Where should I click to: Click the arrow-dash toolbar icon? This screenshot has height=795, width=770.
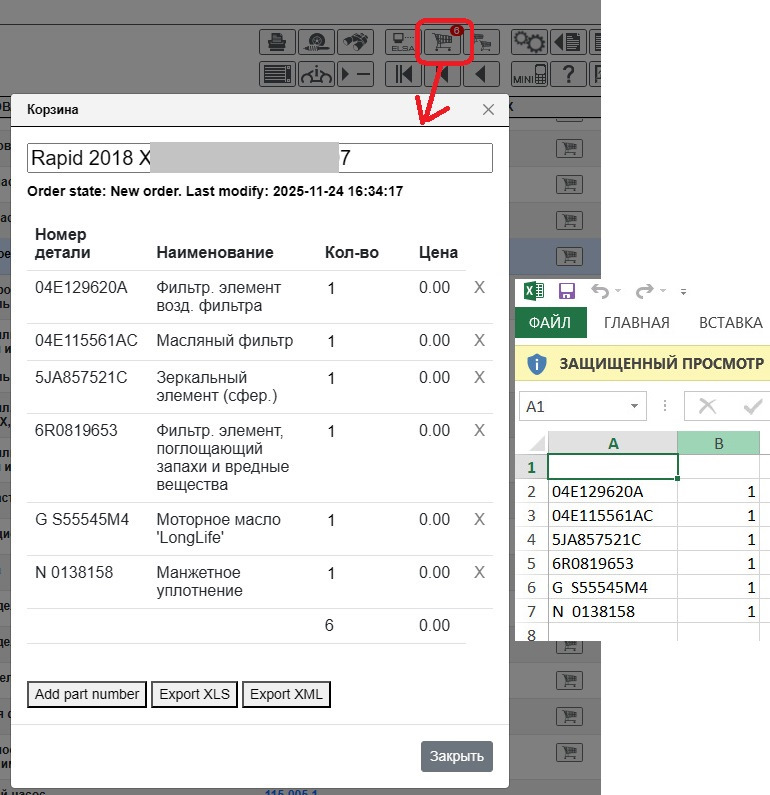356,75
